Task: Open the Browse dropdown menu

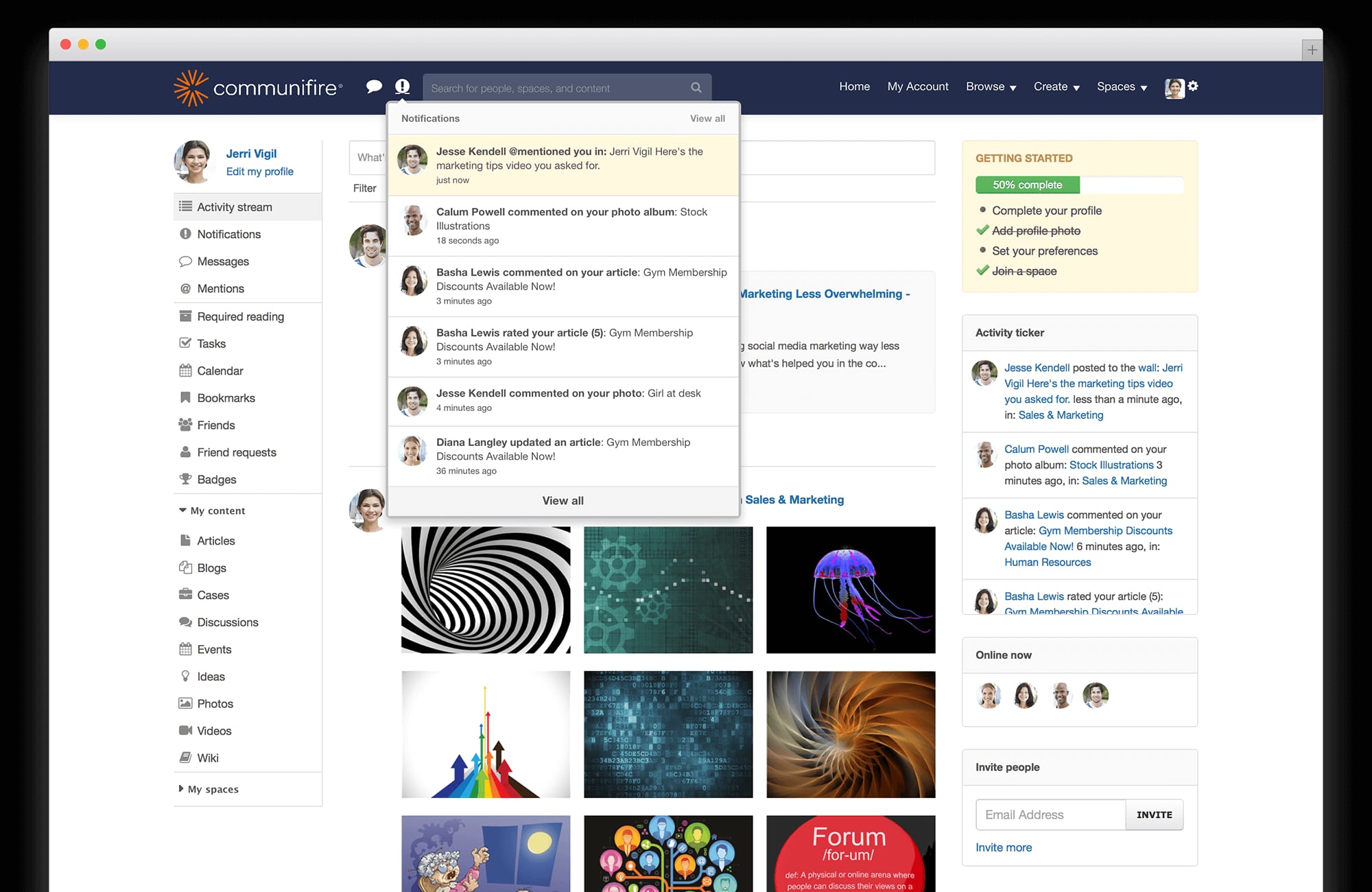Action: [x=991, y=86]
